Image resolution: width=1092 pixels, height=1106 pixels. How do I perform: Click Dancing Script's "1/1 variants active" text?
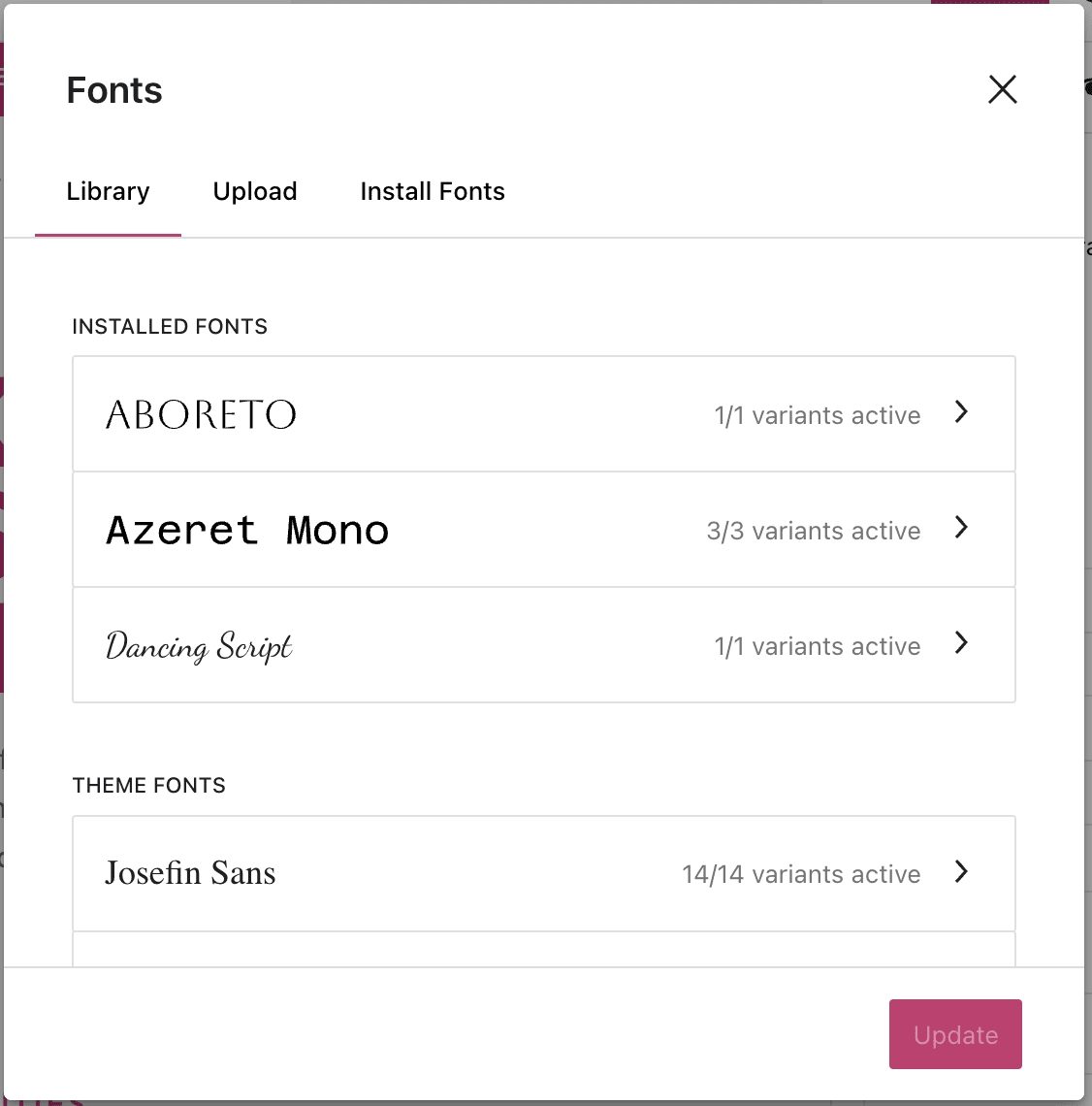[x=817, y=647]
